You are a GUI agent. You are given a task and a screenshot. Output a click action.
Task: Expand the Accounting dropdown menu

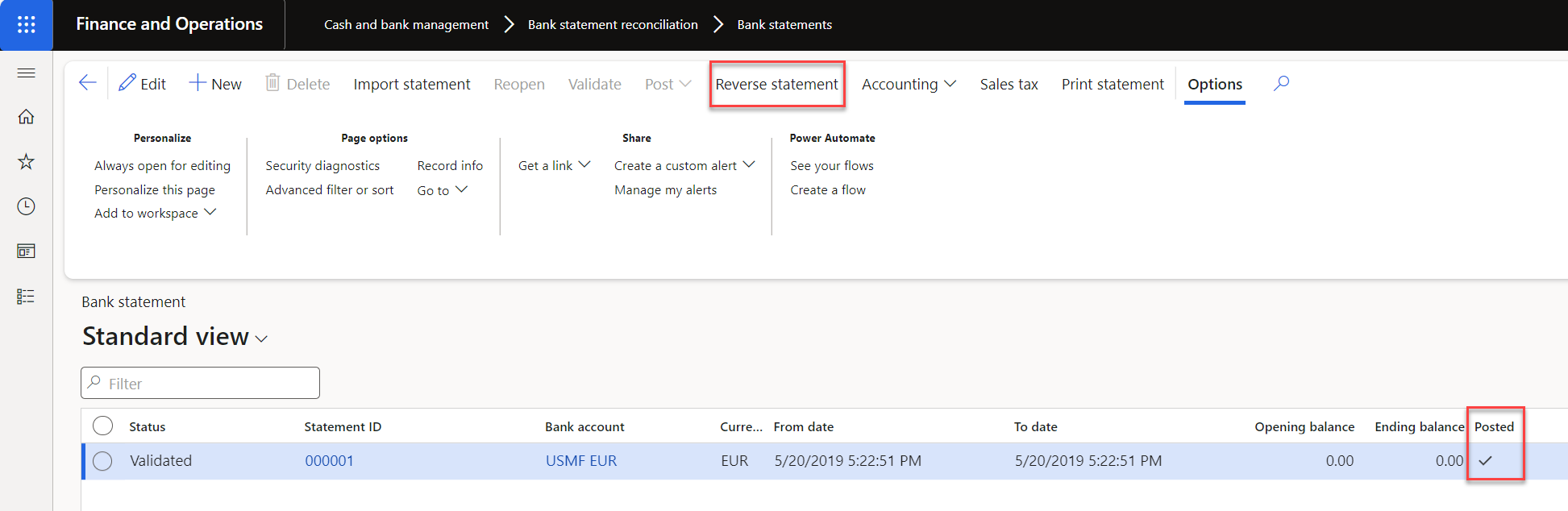(909, 85)
